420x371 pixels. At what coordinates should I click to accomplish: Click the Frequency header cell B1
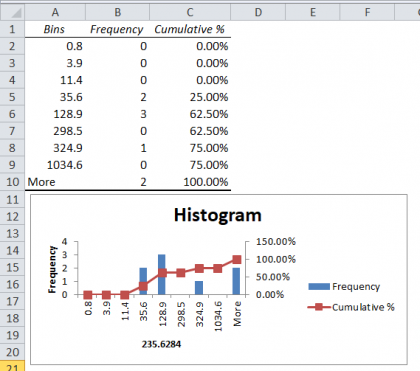point(117,29)
